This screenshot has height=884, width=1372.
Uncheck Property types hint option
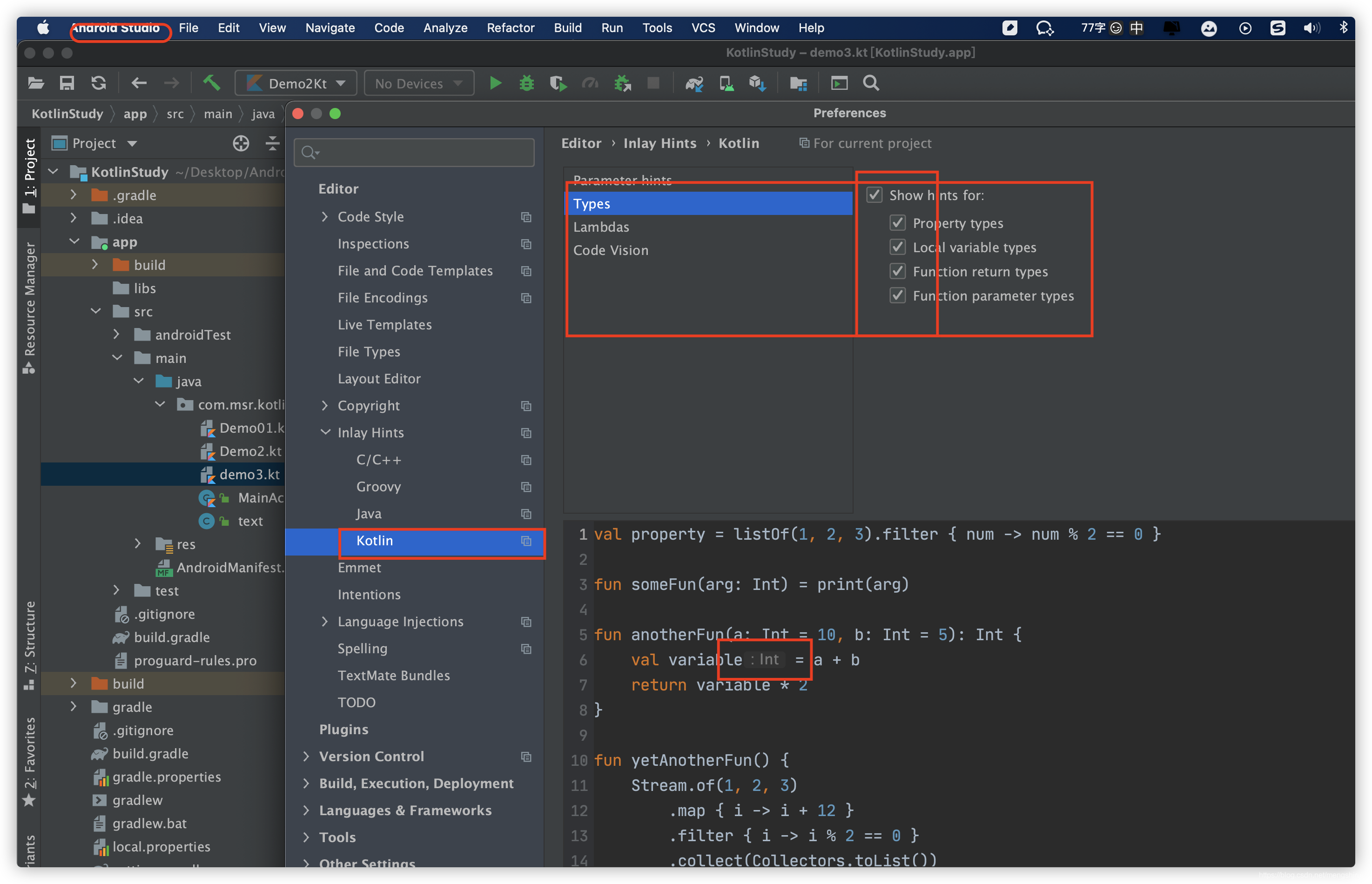[x=897, y=223]
